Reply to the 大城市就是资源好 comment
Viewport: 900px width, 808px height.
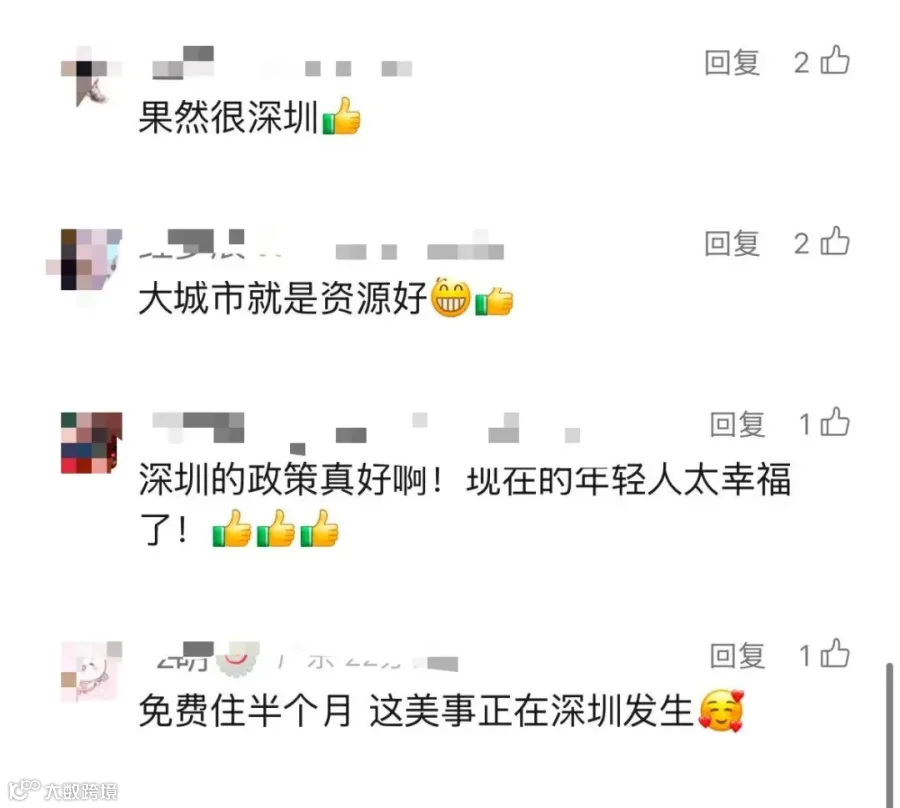[x=732, y=243]
